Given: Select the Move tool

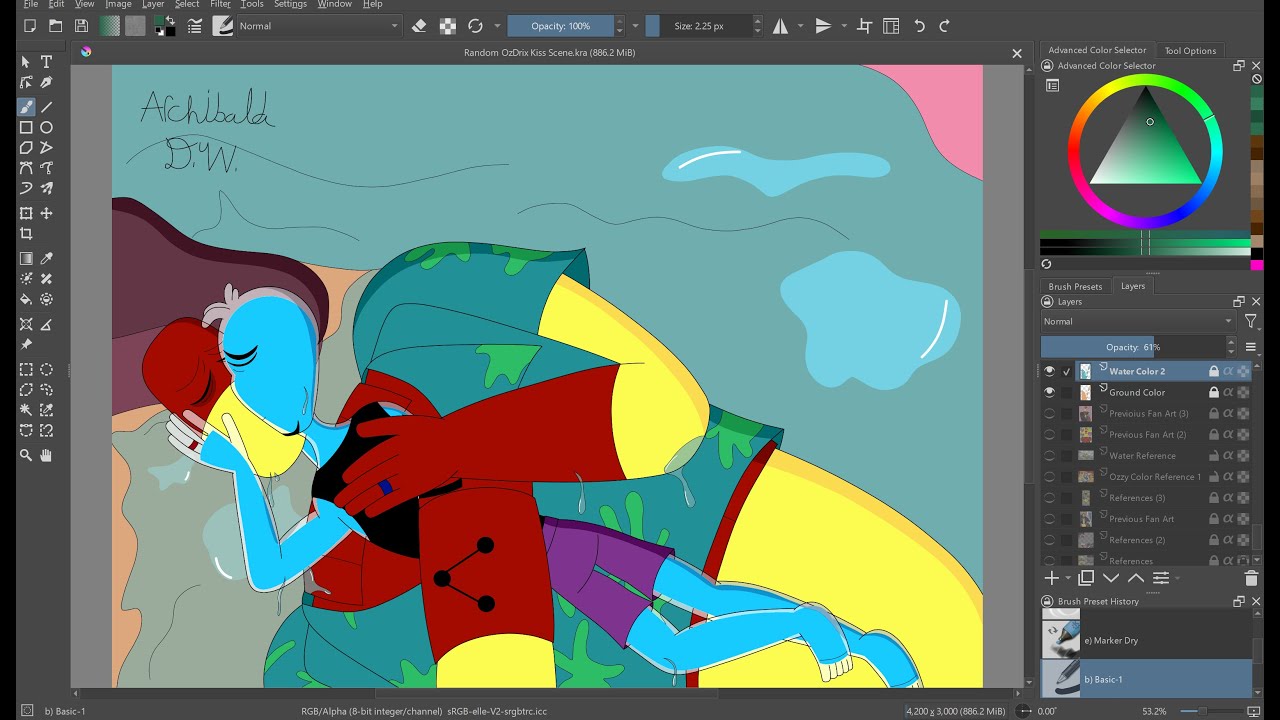Looking at the screenshot, I should coord(46,213).
